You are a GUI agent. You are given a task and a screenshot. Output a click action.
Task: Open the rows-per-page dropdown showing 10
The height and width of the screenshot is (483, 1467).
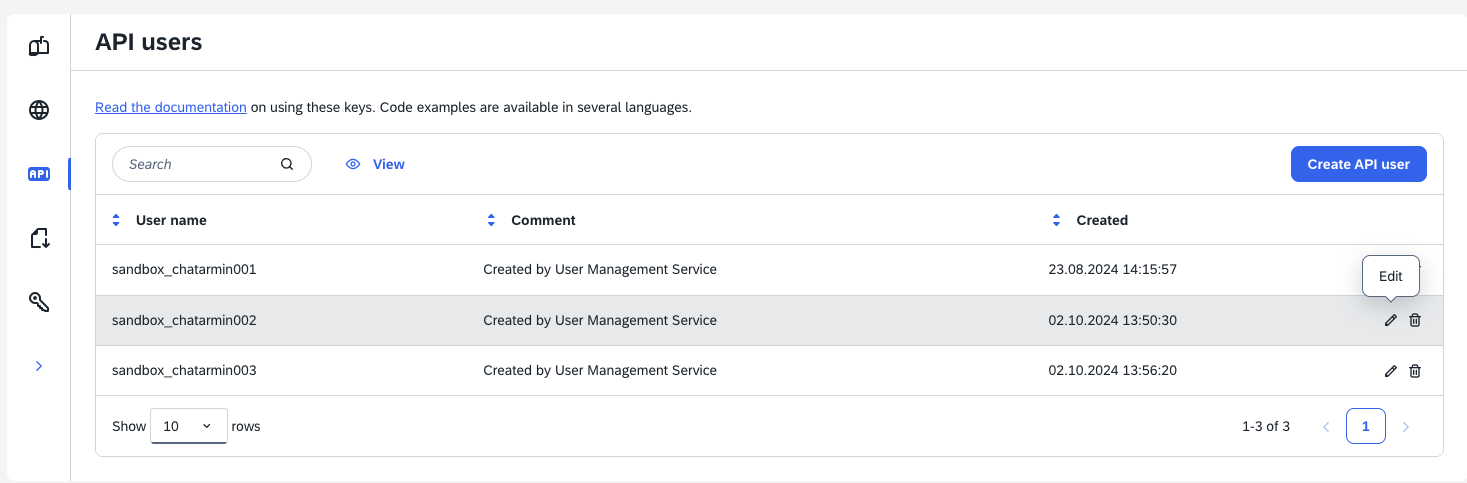click(x=188, y=426)
